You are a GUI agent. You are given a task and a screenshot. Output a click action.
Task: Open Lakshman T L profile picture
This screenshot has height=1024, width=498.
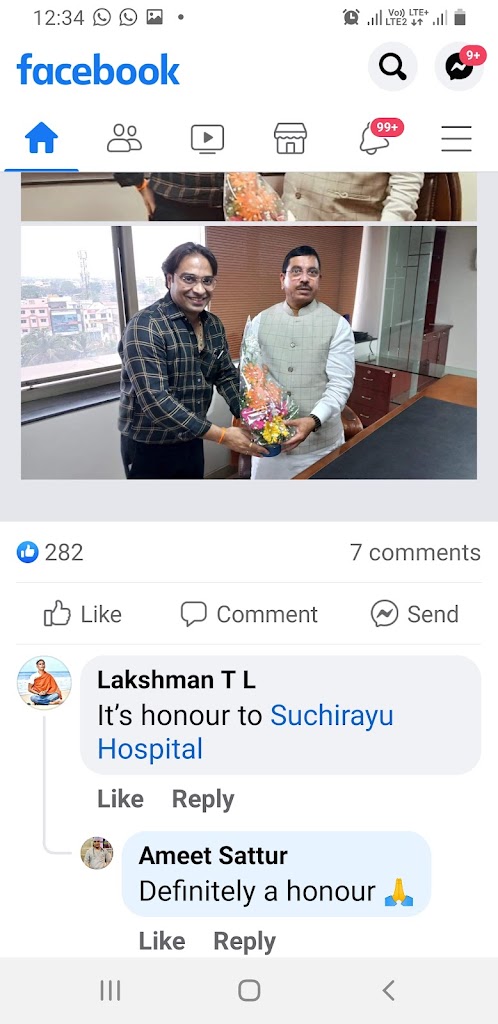tap(44, 682)
